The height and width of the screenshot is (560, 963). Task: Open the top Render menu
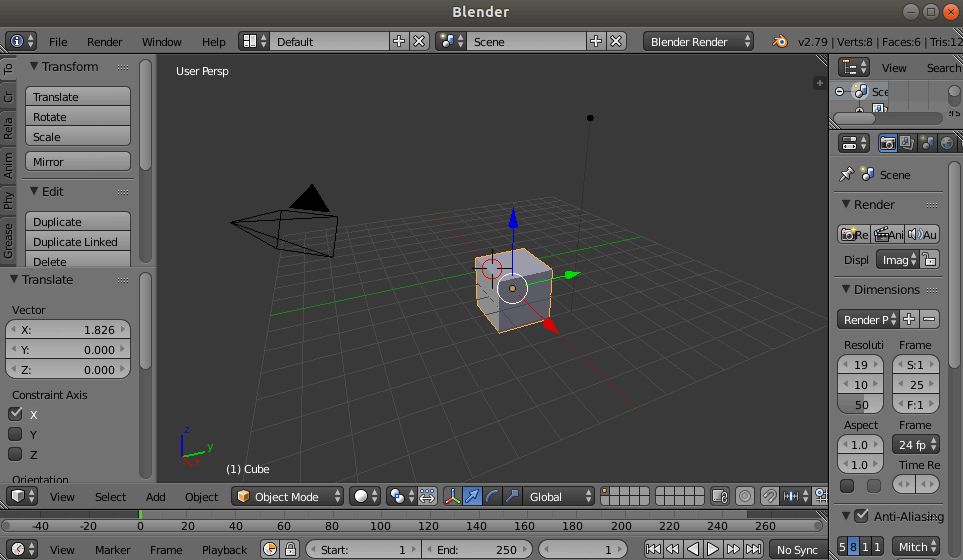(x=104, y=42)
